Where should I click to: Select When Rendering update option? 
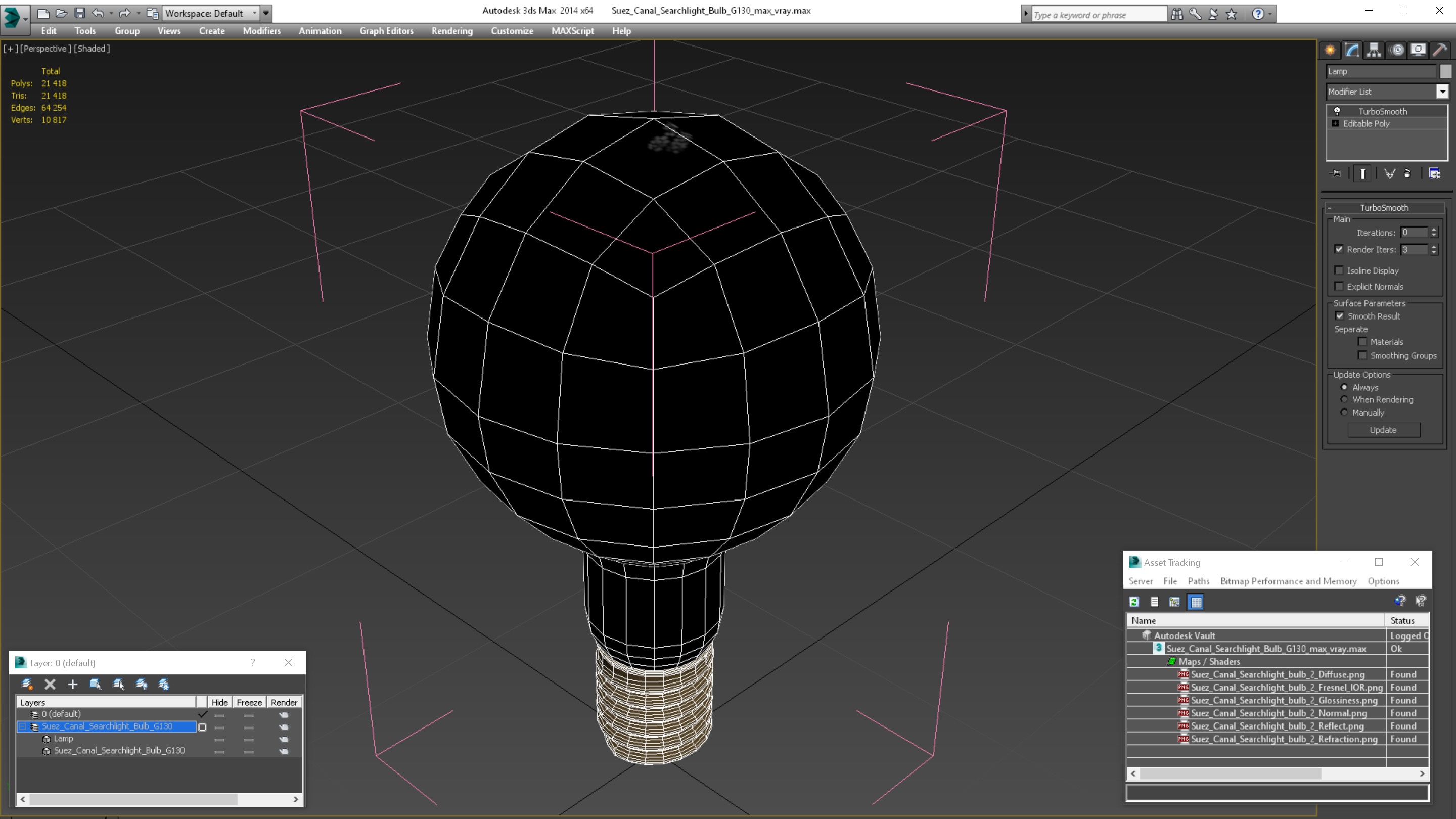click(x=1344, y=399)
